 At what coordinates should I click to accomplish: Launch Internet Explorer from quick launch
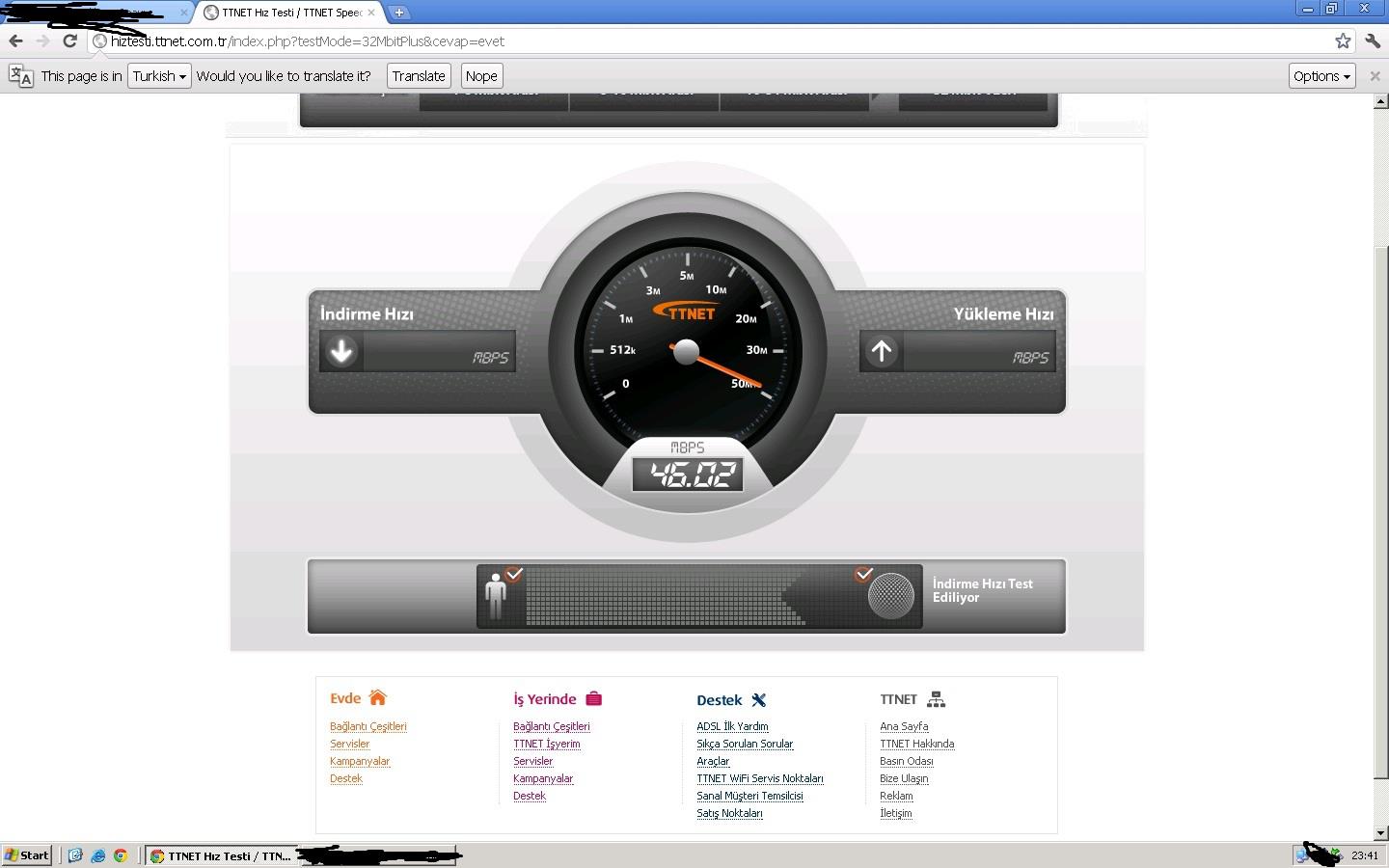(97, 855)
